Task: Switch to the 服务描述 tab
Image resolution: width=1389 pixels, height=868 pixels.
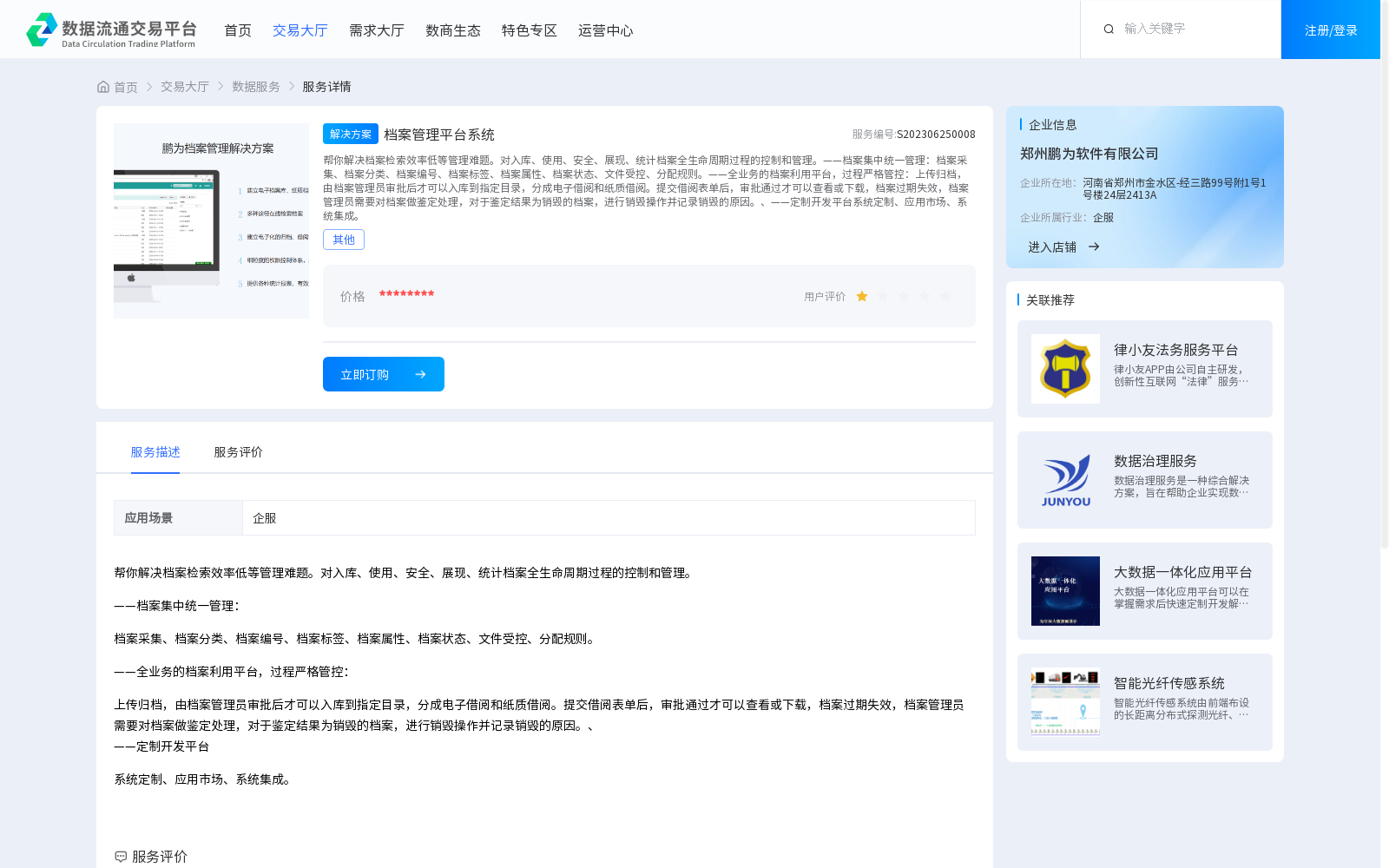Action: (x=155, y=452)
